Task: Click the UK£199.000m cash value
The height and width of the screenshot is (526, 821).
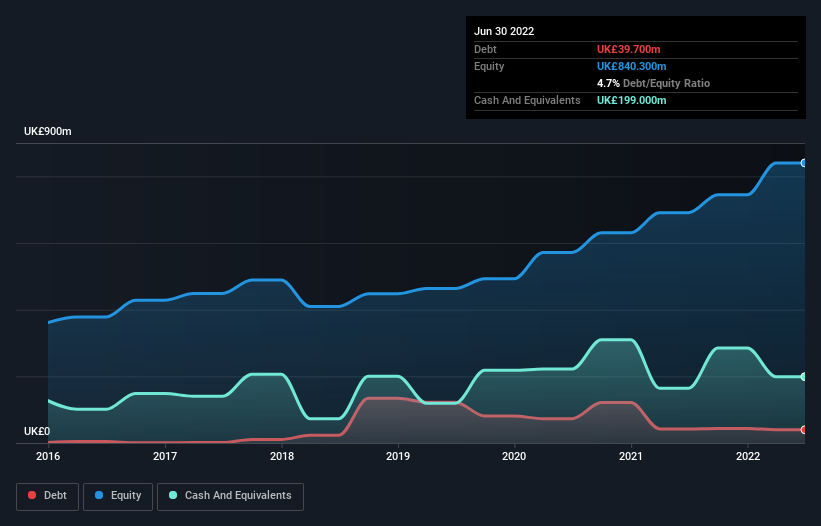Action: tap(631, 100)
